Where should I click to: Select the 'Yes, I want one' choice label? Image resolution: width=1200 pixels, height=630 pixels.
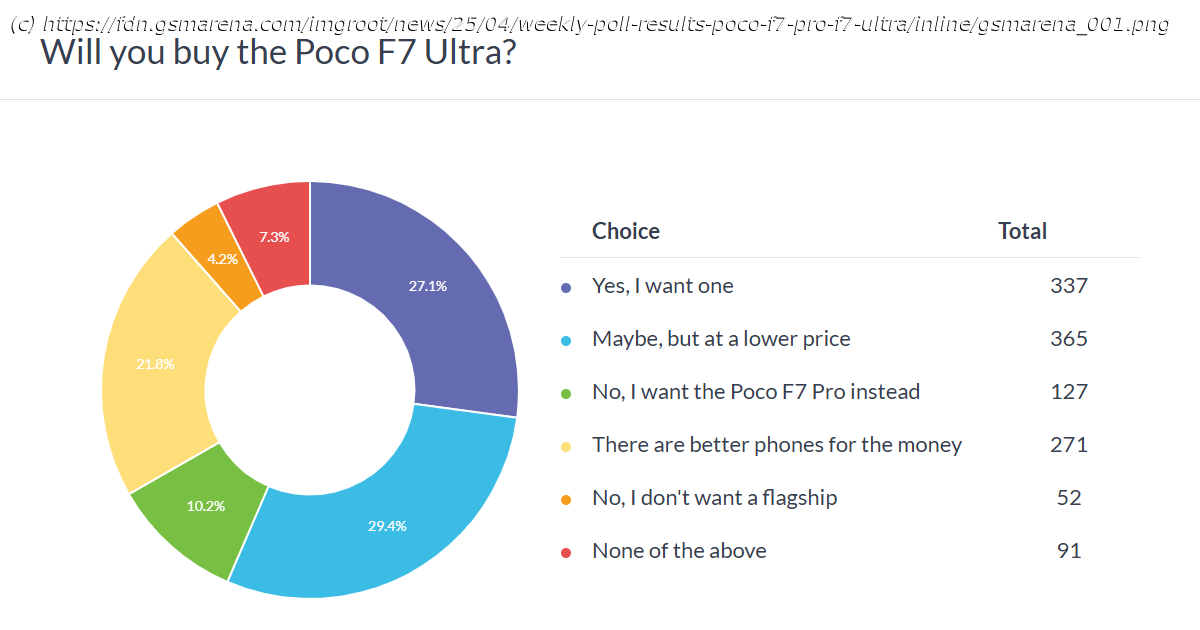click(x=663, y=286)
